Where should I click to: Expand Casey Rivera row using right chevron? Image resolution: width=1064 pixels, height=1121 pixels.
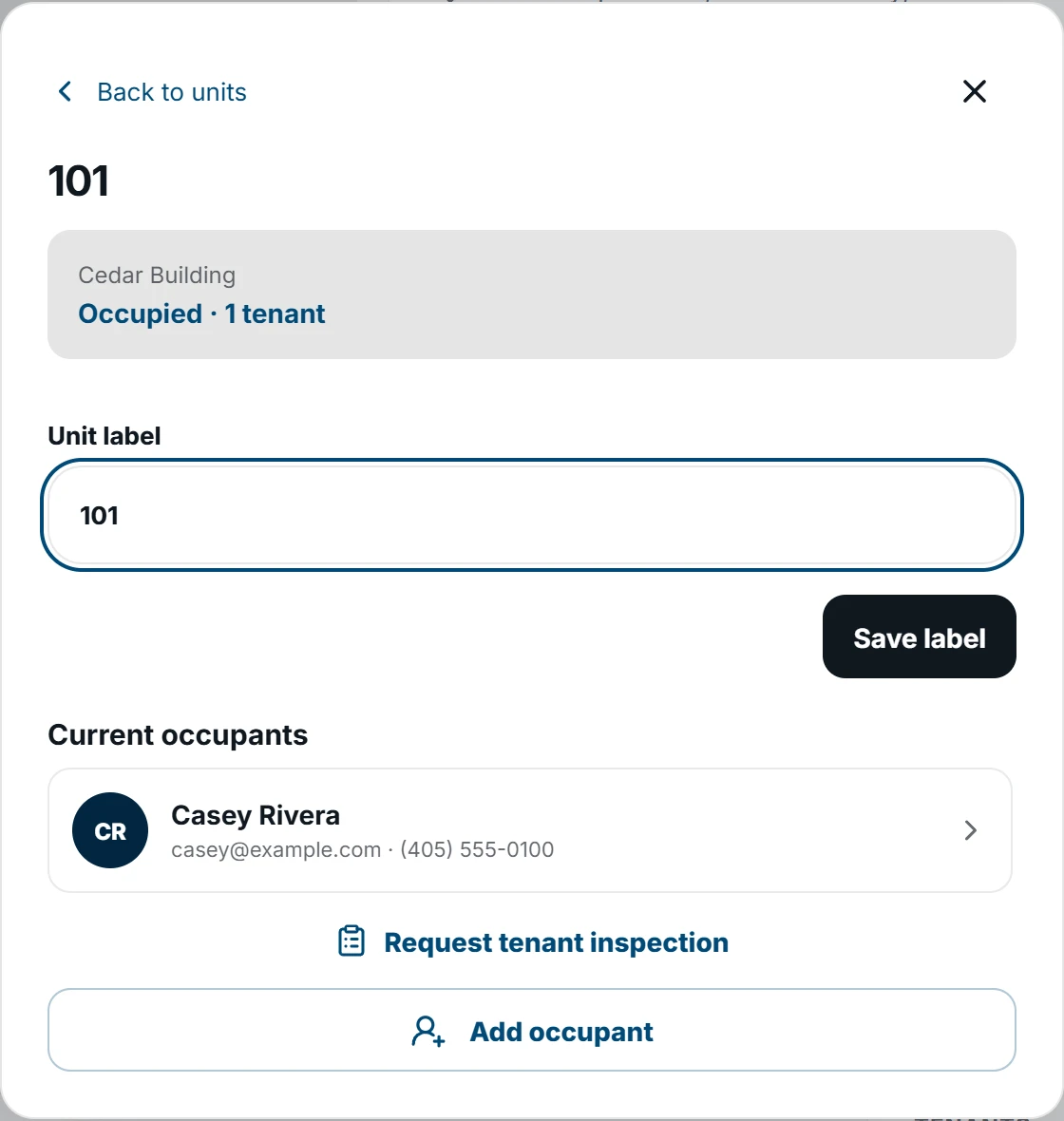(970, 830)
